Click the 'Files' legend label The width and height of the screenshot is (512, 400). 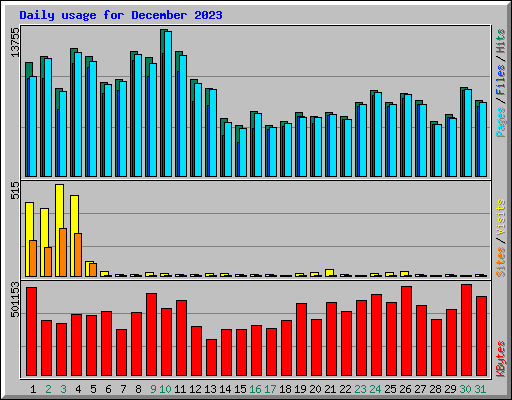click(501, 80)
